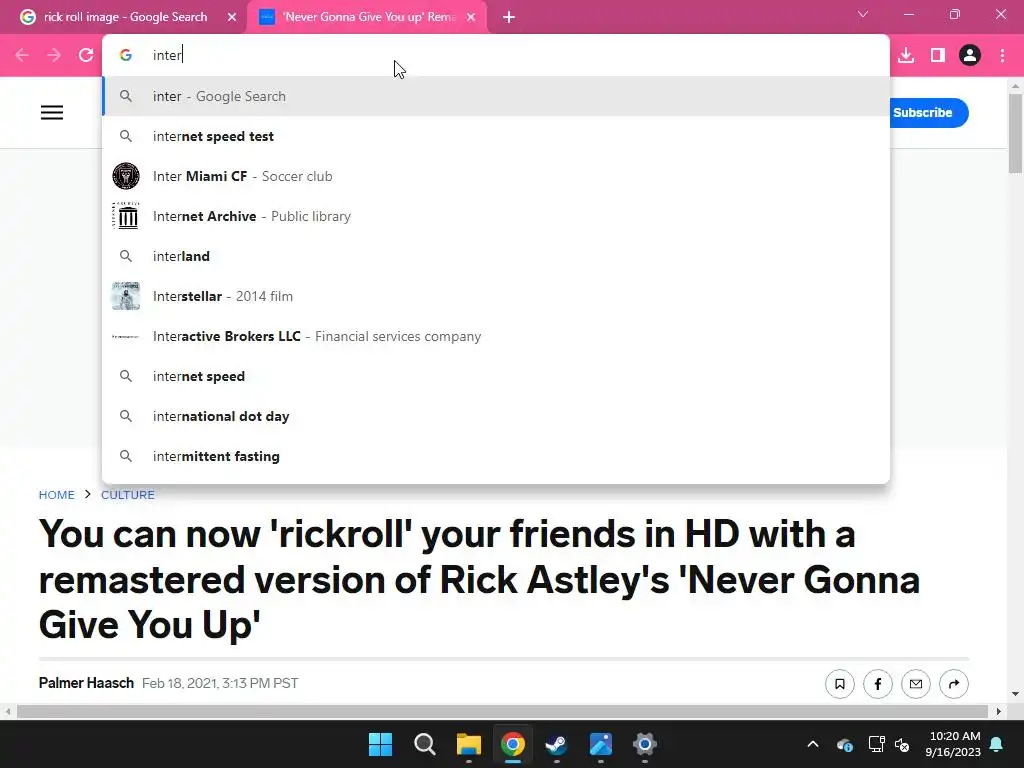The image size is (1024, 768).
Task: Open the Chrome profile avatar
Action: coord(970,56)
